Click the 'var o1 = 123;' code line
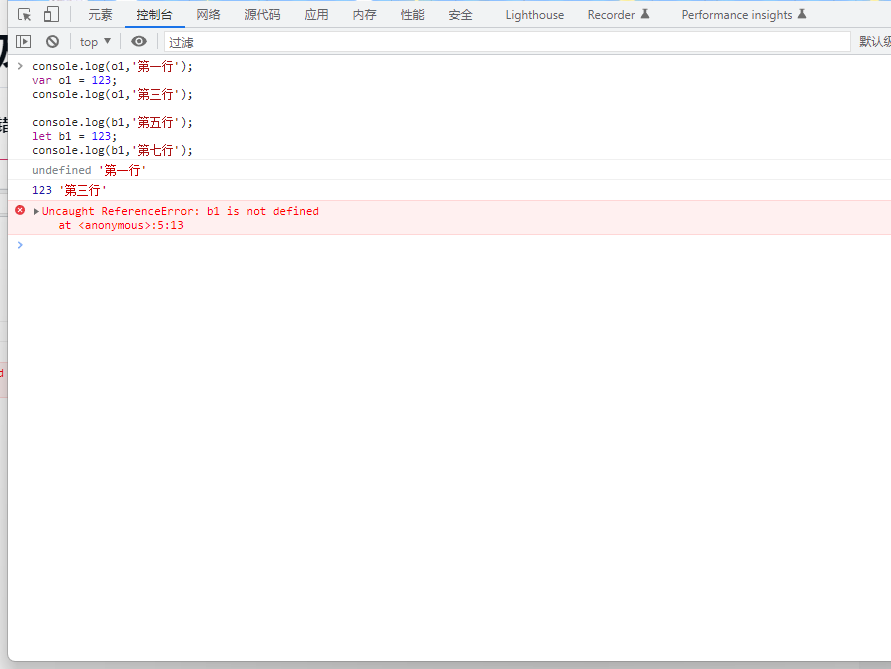This screenshot has height=669, width=891. click(74, 80)
